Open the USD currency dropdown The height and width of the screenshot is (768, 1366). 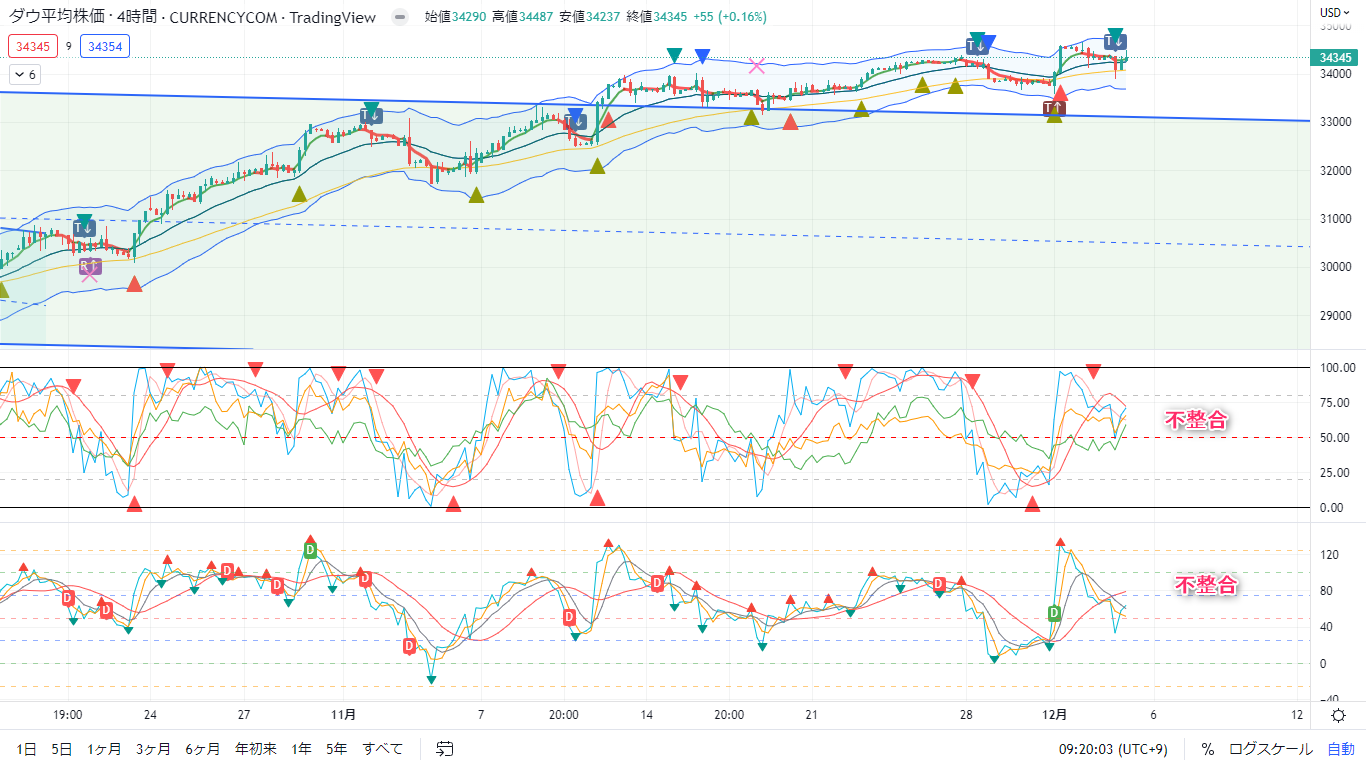[1335, 13]
